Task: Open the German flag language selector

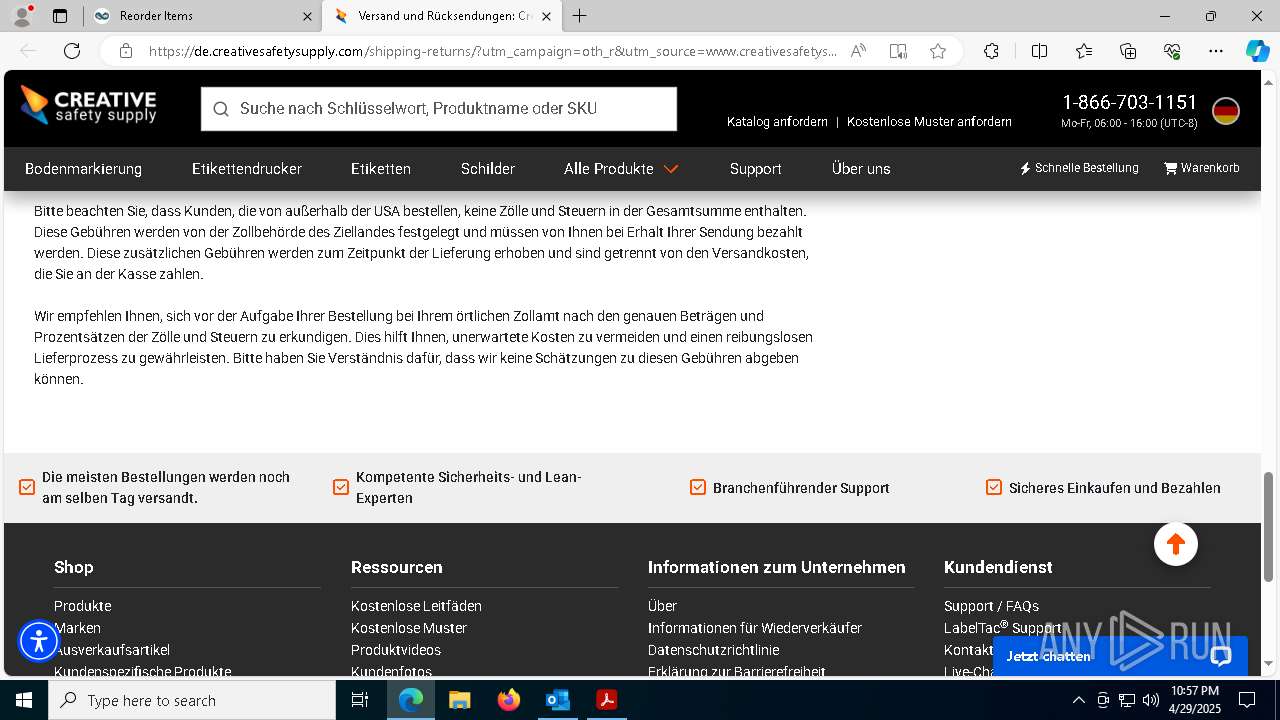Action: click(x=1226, y=111)
